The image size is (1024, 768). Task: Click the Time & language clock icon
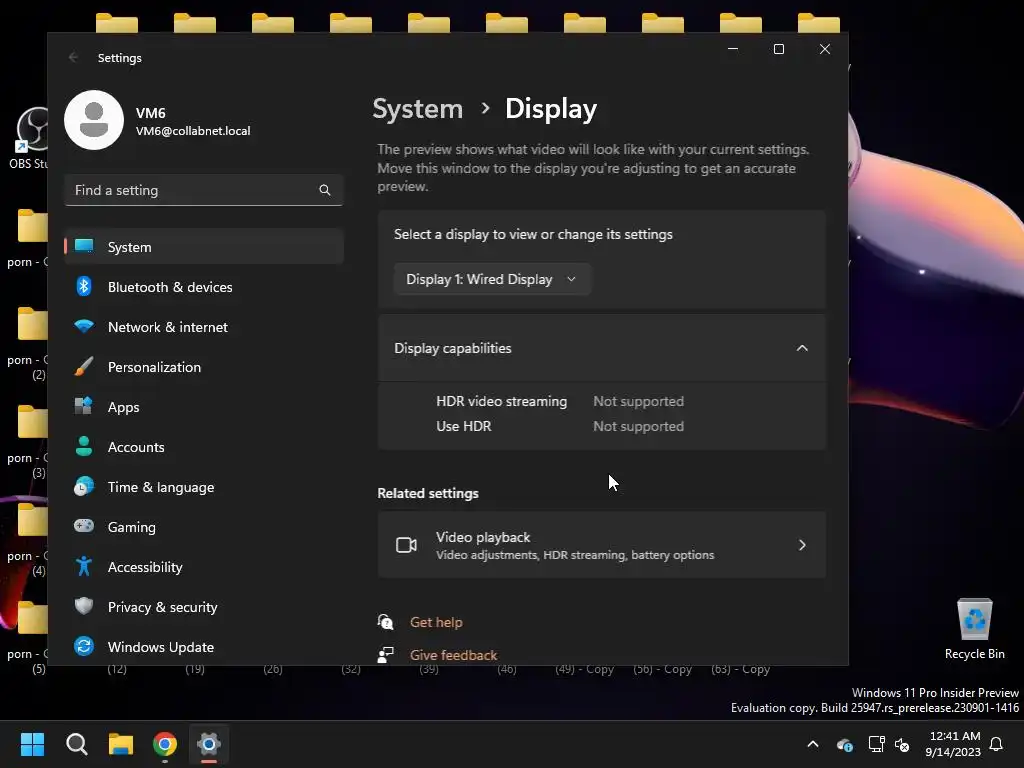(84, 487)
